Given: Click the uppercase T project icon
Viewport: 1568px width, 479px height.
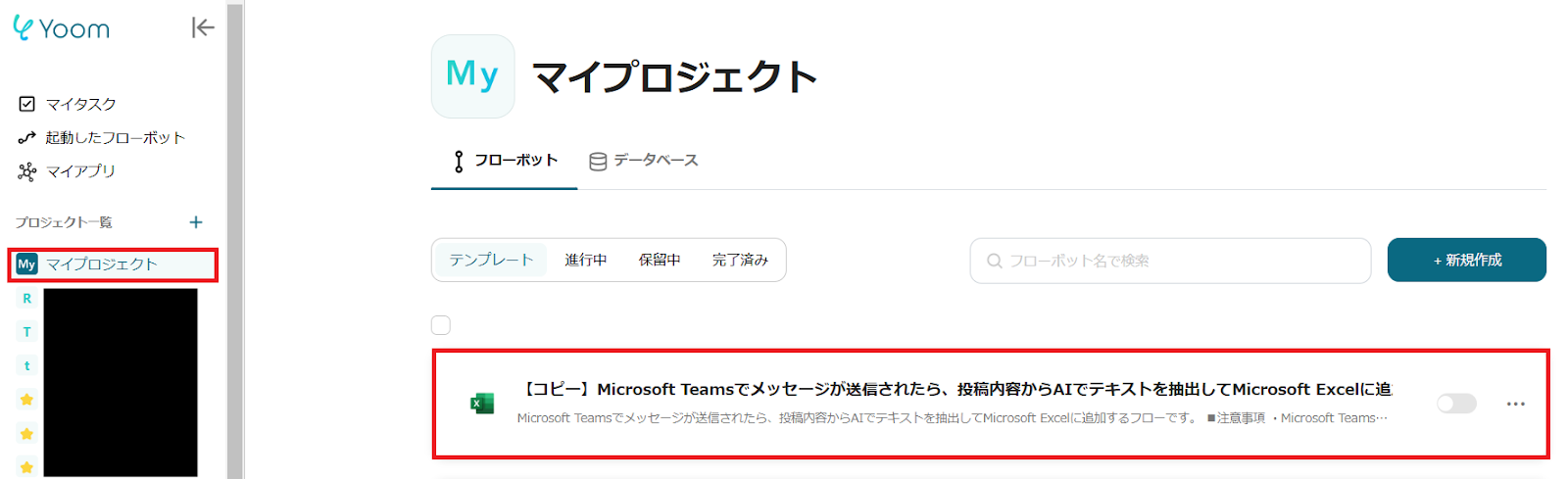Looking at the screenshot, I should coord(26,332).
